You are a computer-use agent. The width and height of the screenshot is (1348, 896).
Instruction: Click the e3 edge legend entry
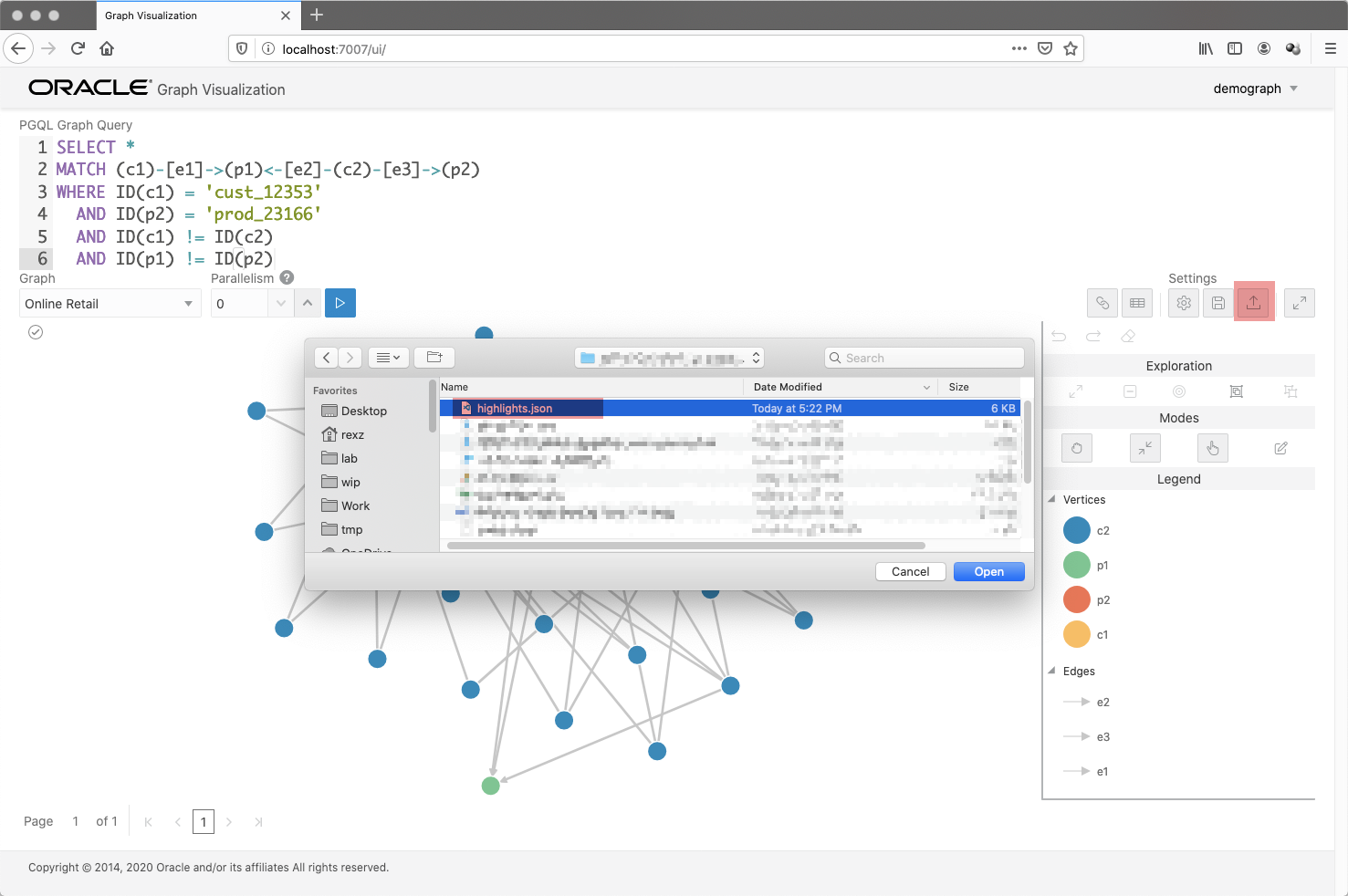click(x=1087, y=736)
